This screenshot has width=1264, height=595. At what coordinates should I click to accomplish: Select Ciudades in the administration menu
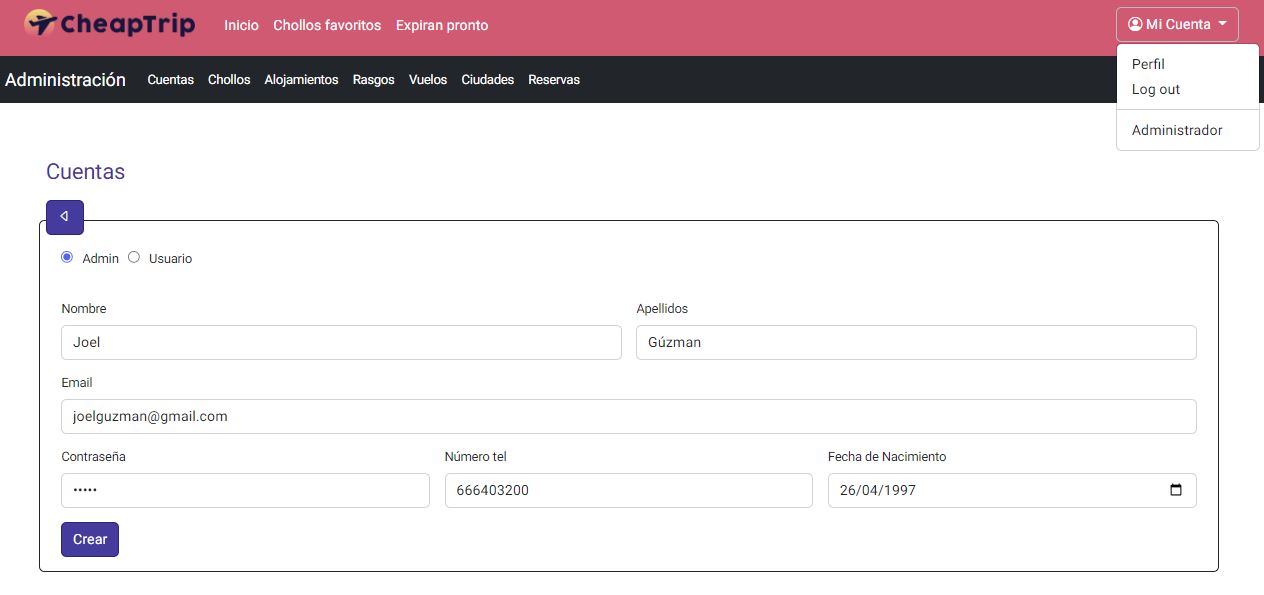click(x=487, y=80)
